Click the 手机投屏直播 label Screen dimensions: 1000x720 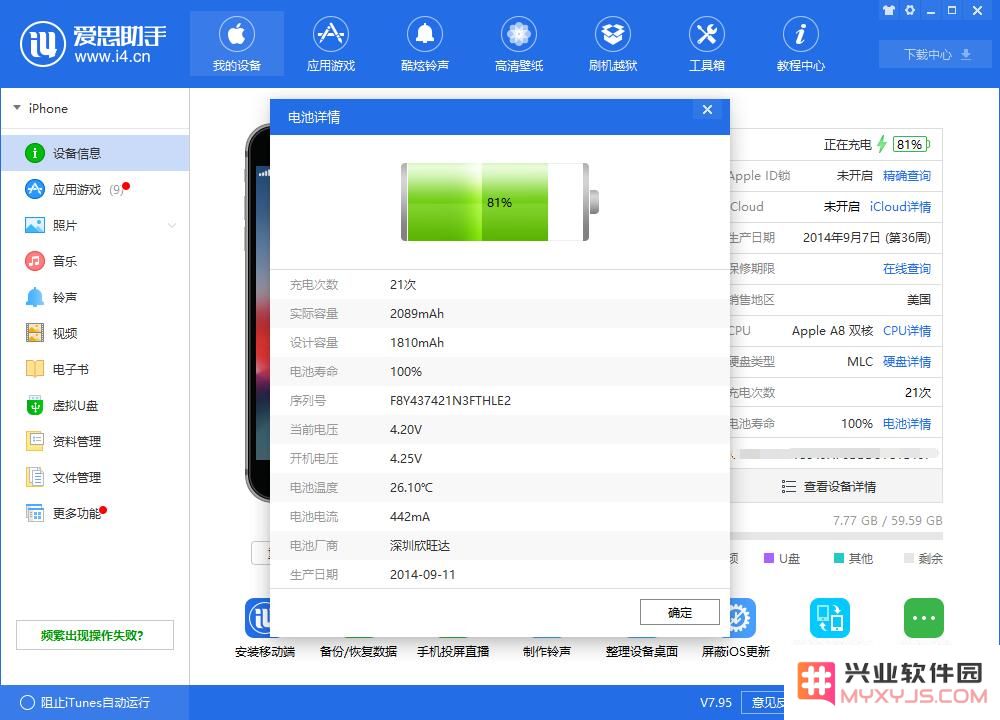[x=453, y=651]
